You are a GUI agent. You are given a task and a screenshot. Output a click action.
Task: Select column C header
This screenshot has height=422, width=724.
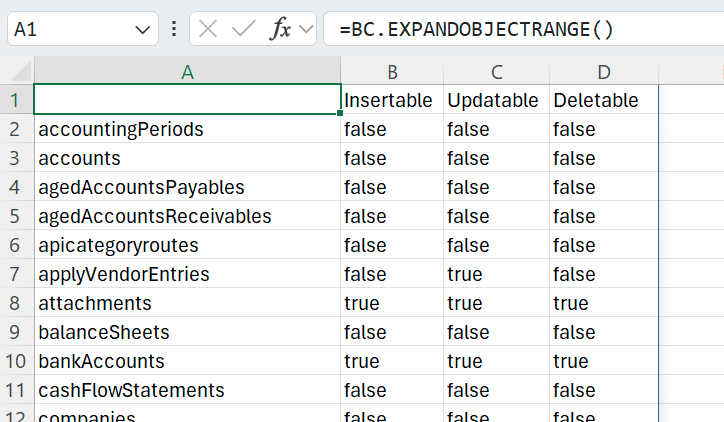coord(496,72)
